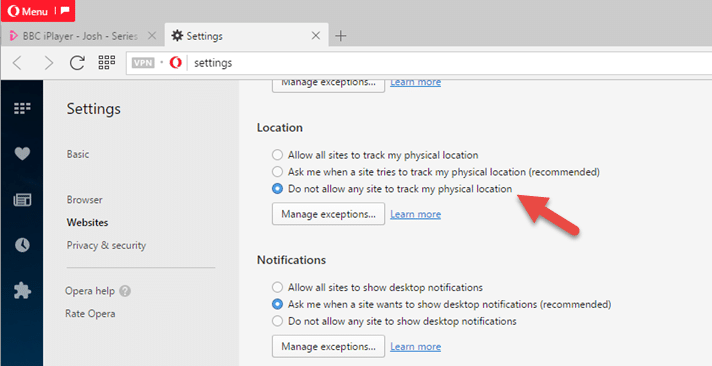Viewport: 712px width, 366px height.
Task: Reload the current page
Action: [77, 63]
